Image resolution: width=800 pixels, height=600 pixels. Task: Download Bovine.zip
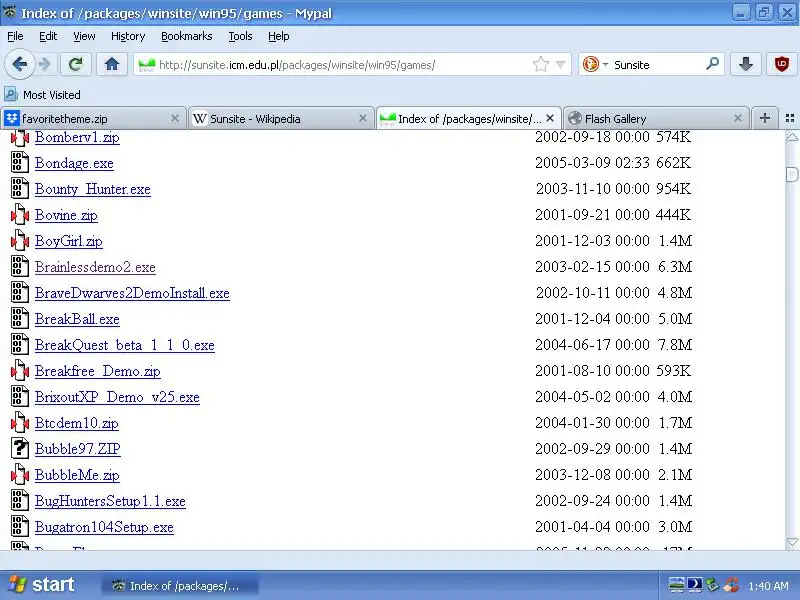coord(66,215)
